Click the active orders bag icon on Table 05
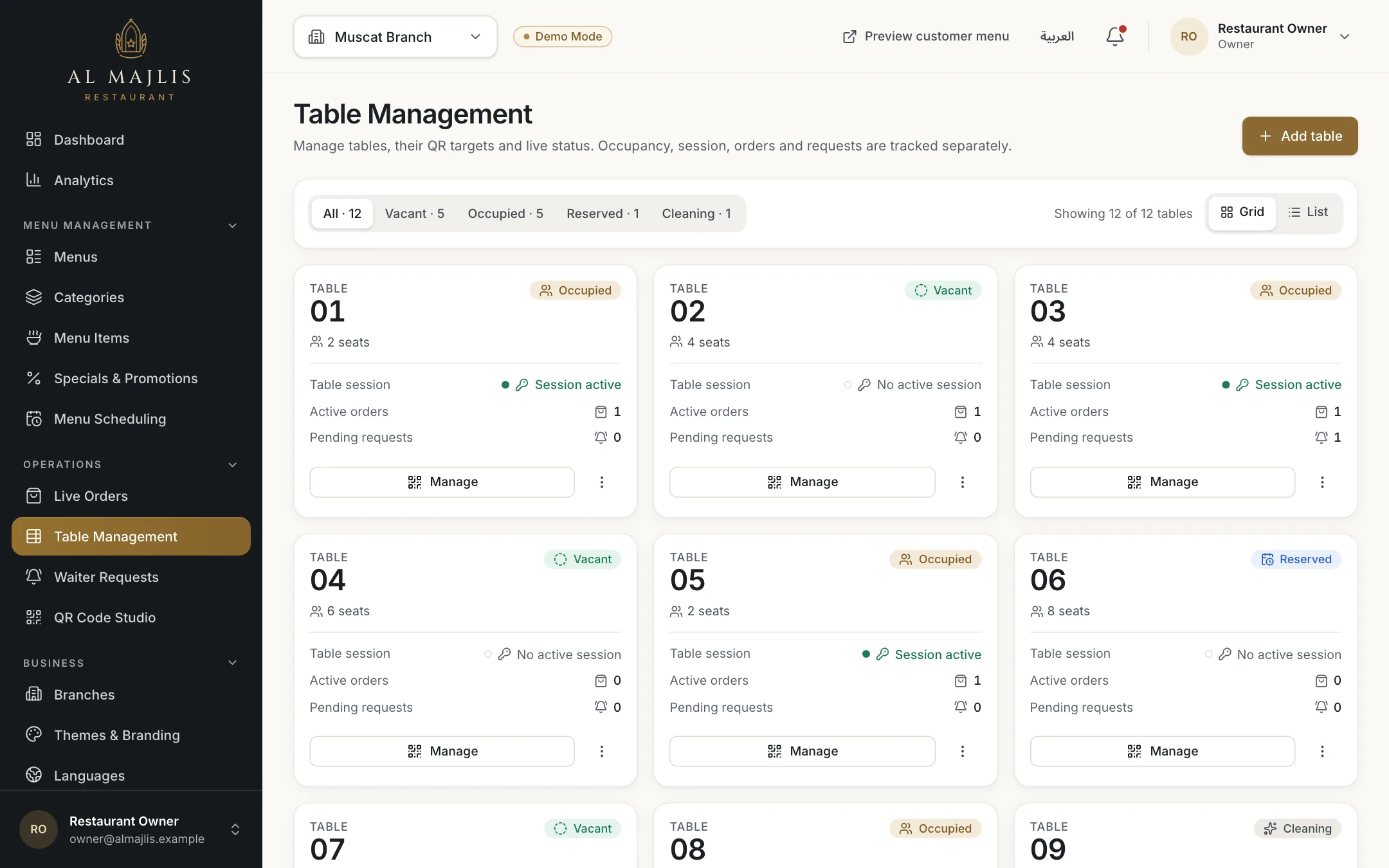 961,680
